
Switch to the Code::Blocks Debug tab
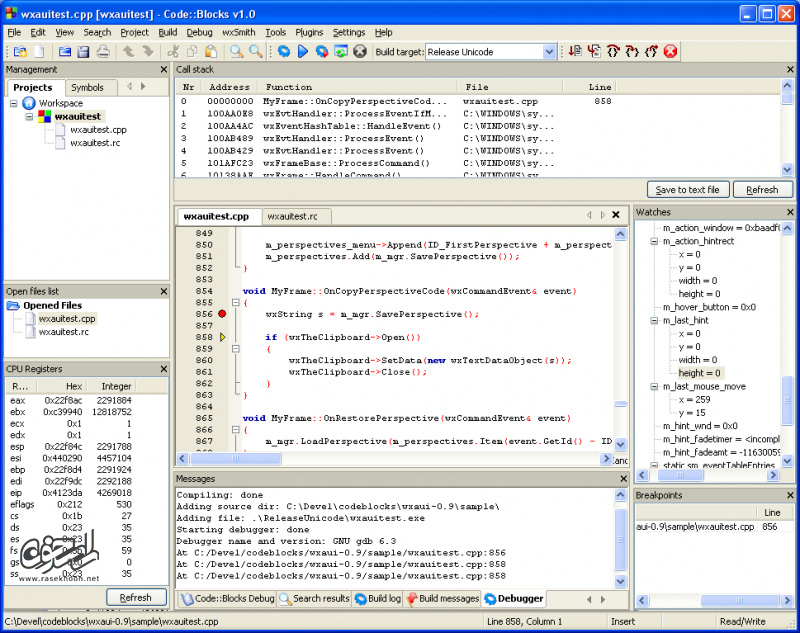(x=228, y=598)
